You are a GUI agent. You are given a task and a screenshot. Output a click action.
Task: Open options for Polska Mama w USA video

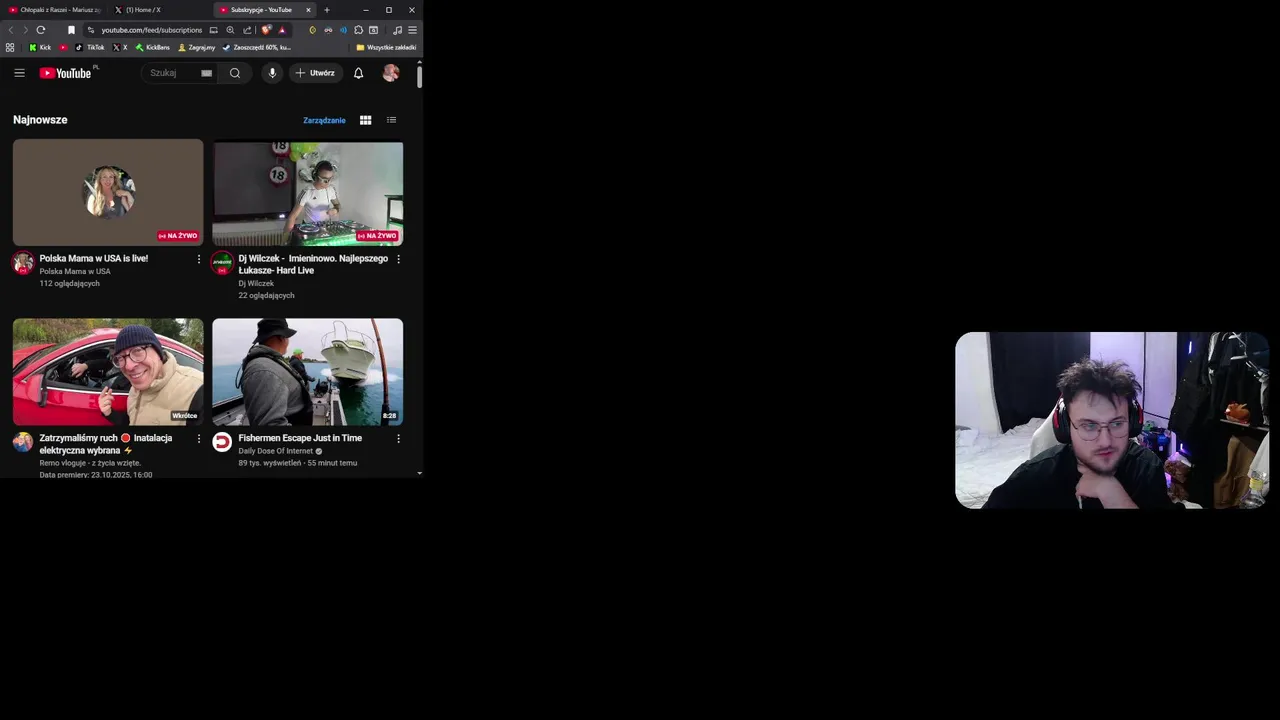[198, 259]
